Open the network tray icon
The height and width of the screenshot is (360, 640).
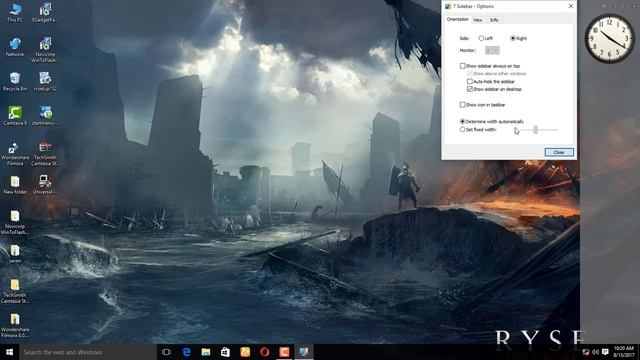586,352
